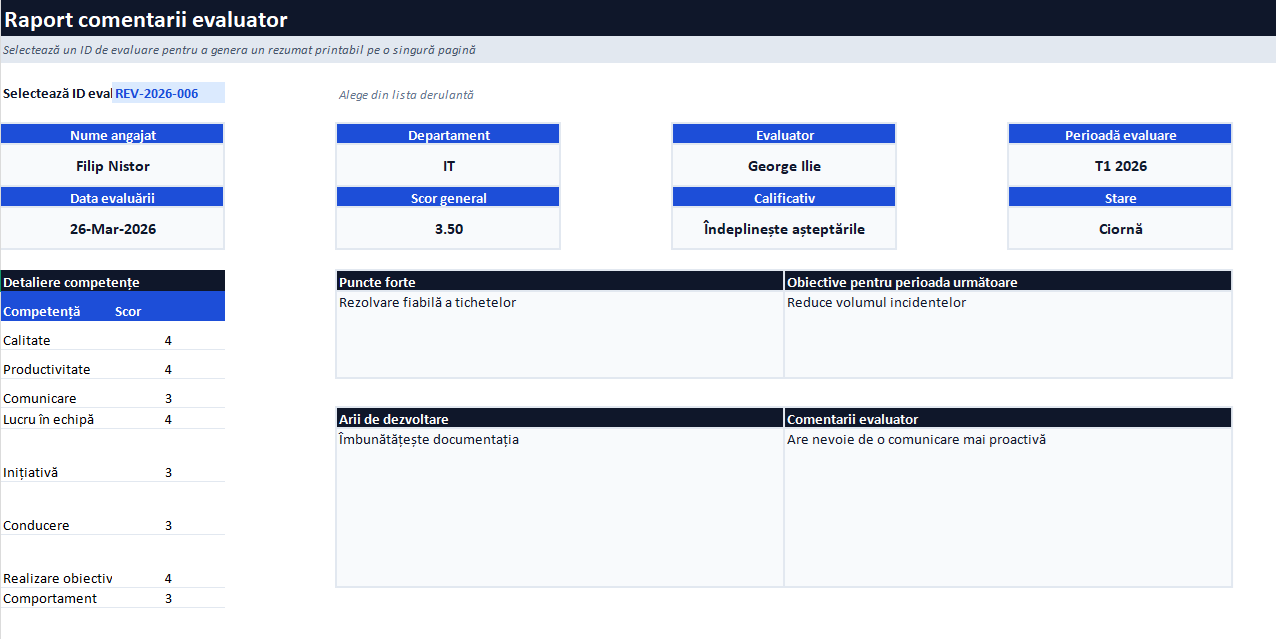Screen dimensions: 1276x639
Task: Click the 'Obiective pentru perioada următoare' header
Action: tap(1008, 282)
